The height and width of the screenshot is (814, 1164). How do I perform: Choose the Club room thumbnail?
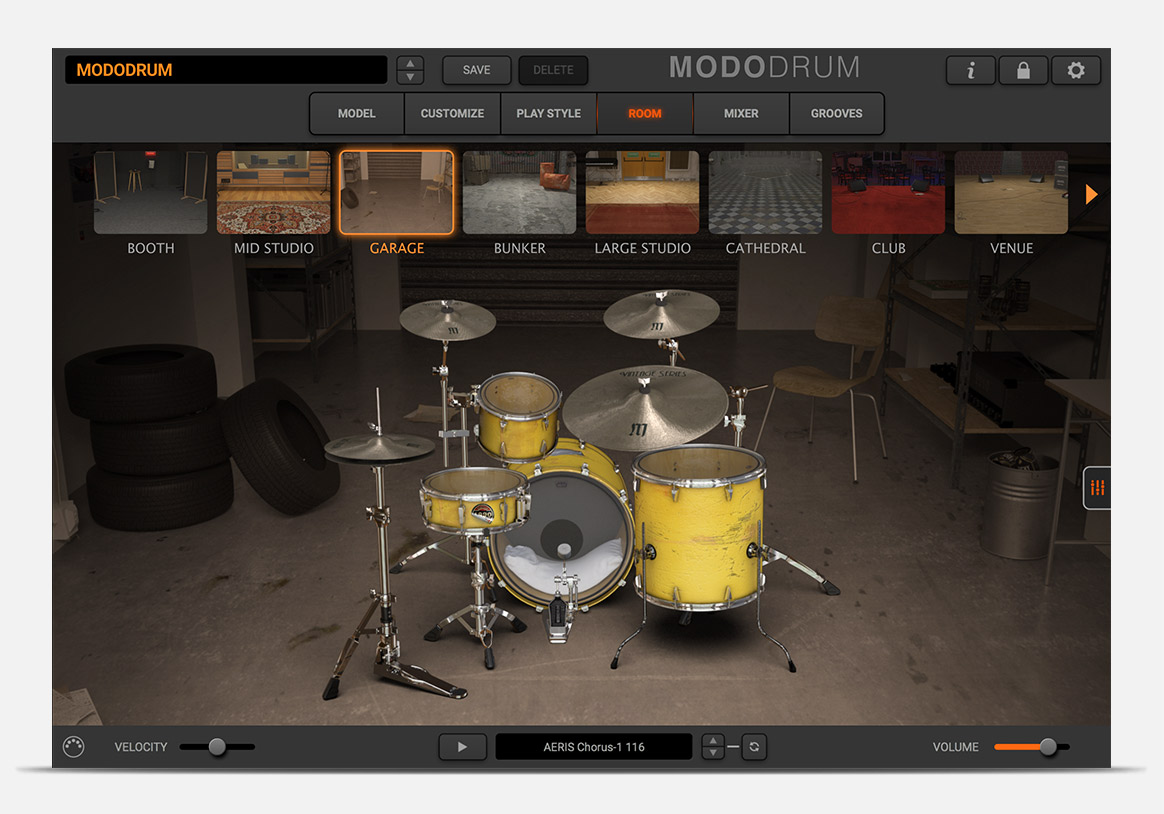[x=889, y=192]
